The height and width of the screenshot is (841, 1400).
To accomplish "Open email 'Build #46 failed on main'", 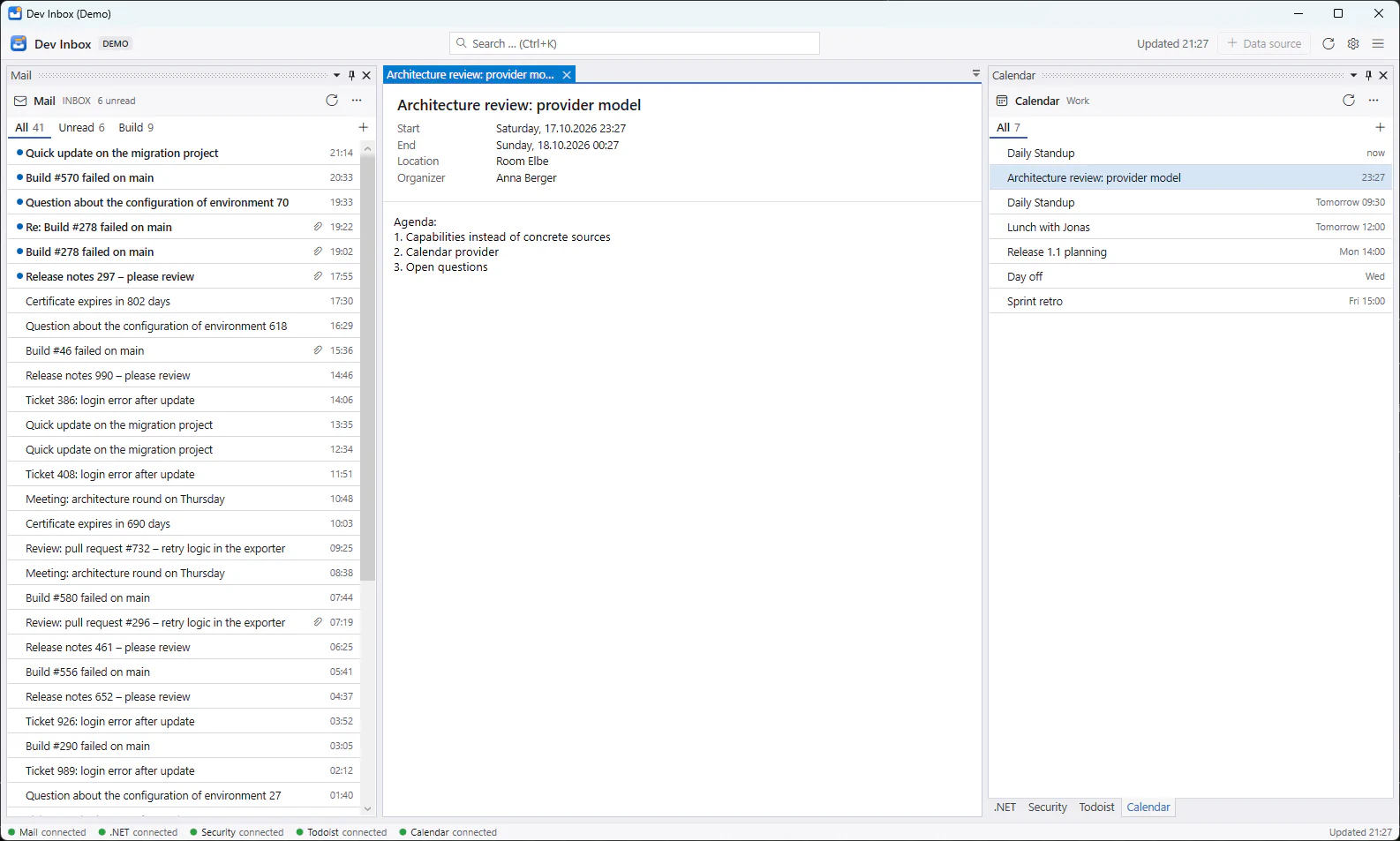I will click(x=184, y=350).
